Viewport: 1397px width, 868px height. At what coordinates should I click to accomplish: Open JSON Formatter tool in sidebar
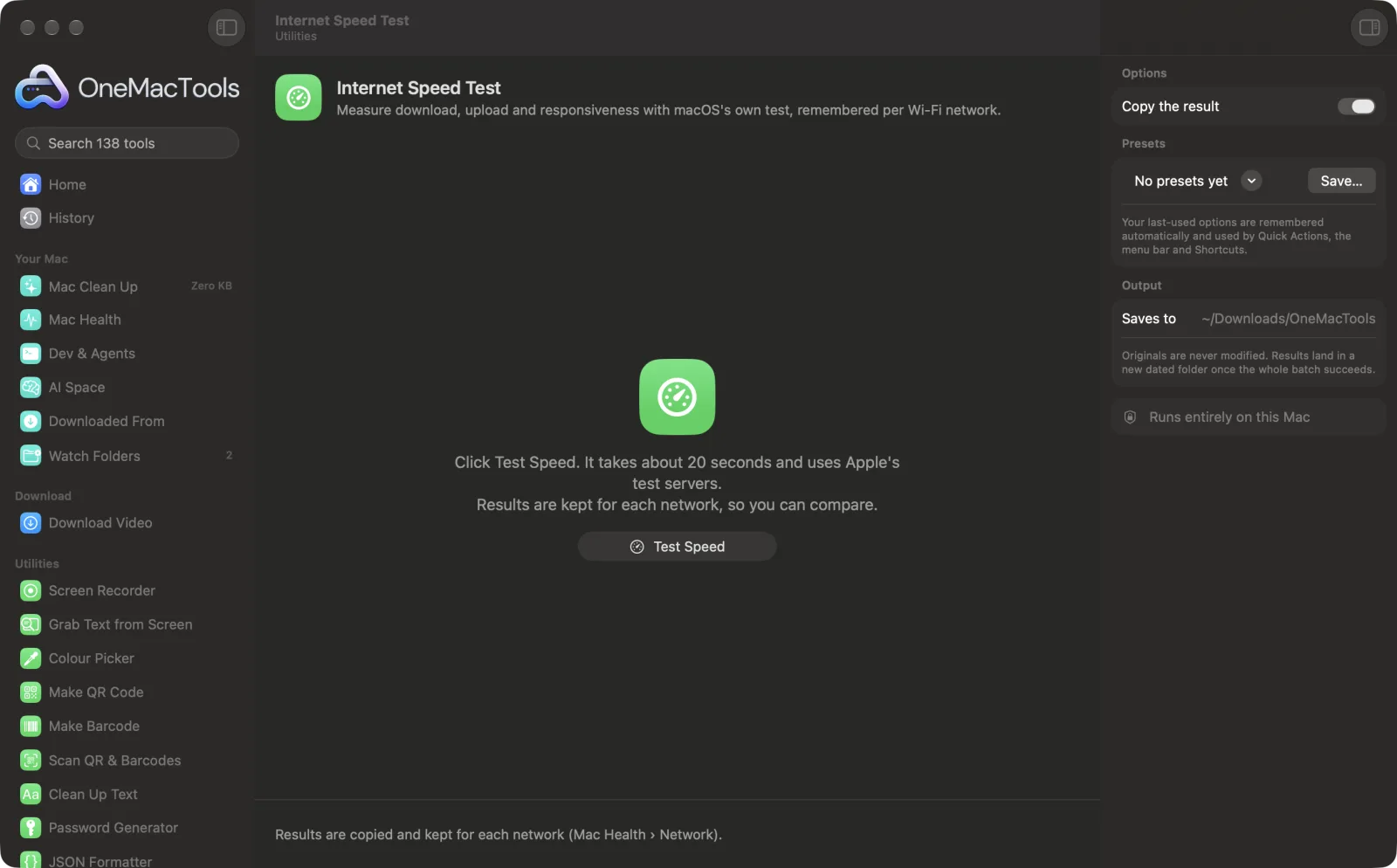point(127,860)
